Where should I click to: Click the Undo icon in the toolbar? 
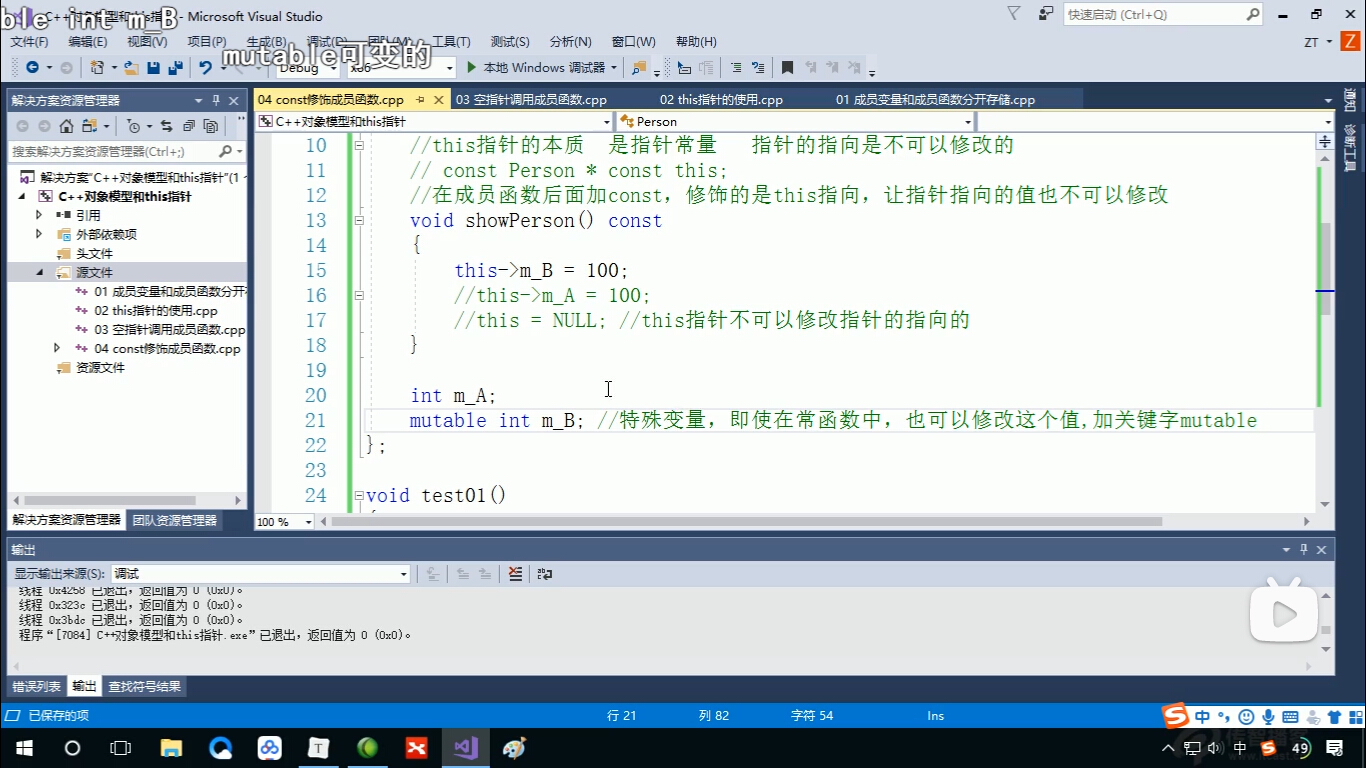pos(205,68)
